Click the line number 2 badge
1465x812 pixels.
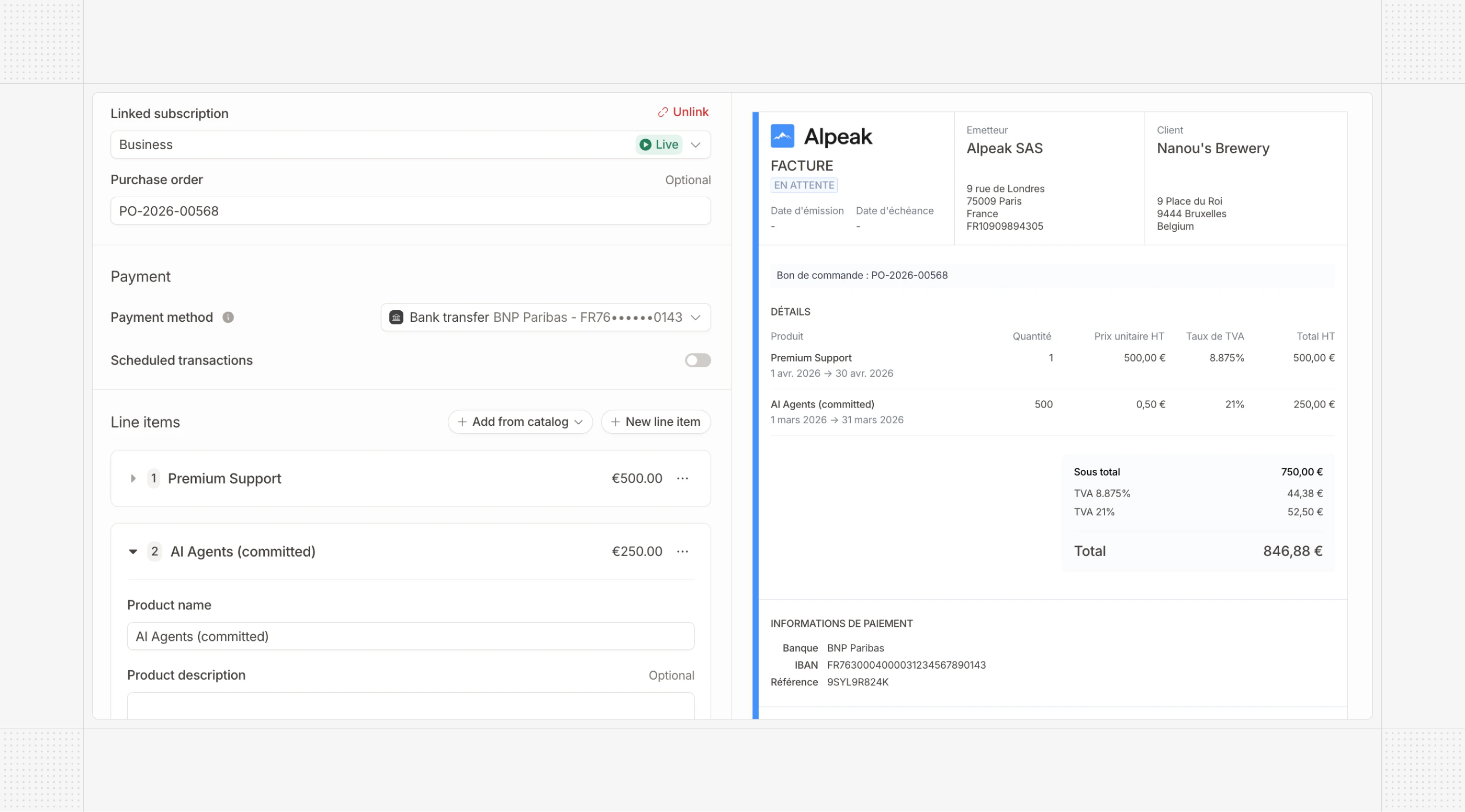point(154,551)
